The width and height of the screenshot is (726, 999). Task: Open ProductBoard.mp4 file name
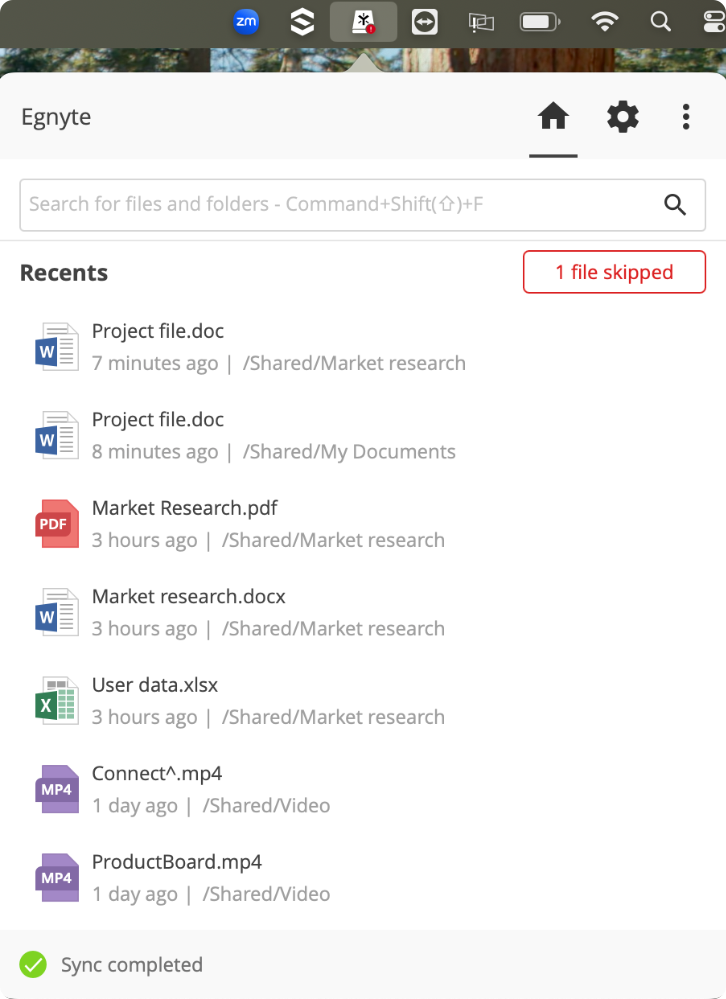click(x=176, y=863)
